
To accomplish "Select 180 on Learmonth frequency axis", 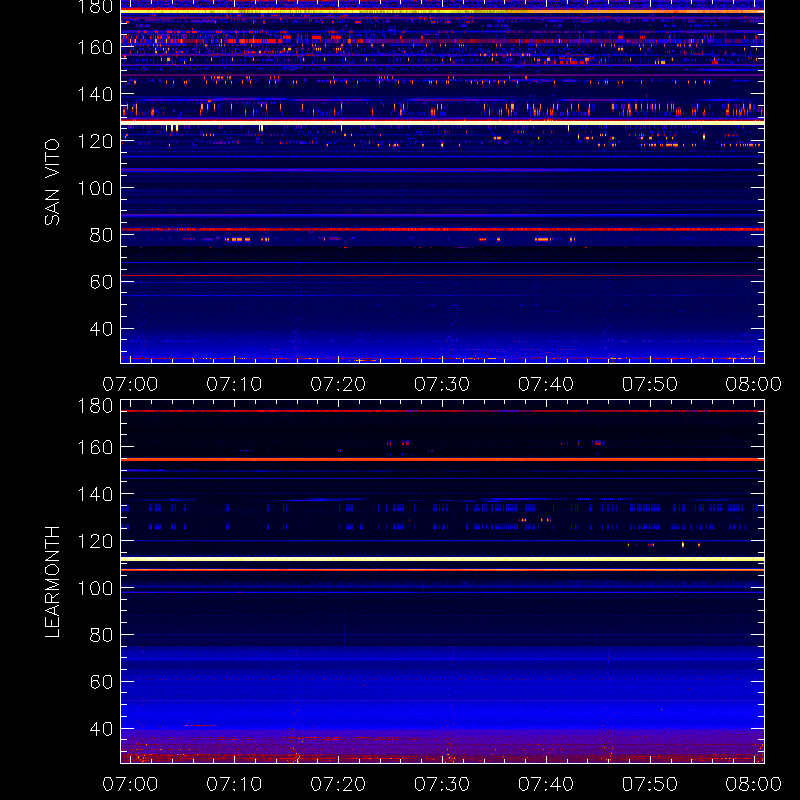I will pyautogui.click(x=95, y=406).
